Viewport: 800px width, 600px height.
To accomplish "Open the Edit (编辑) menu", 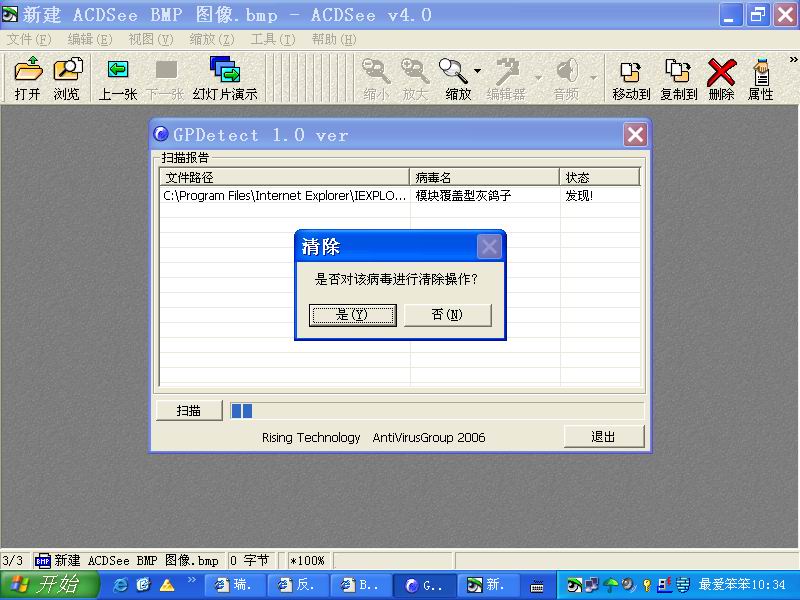I will (x=90, y=39).
